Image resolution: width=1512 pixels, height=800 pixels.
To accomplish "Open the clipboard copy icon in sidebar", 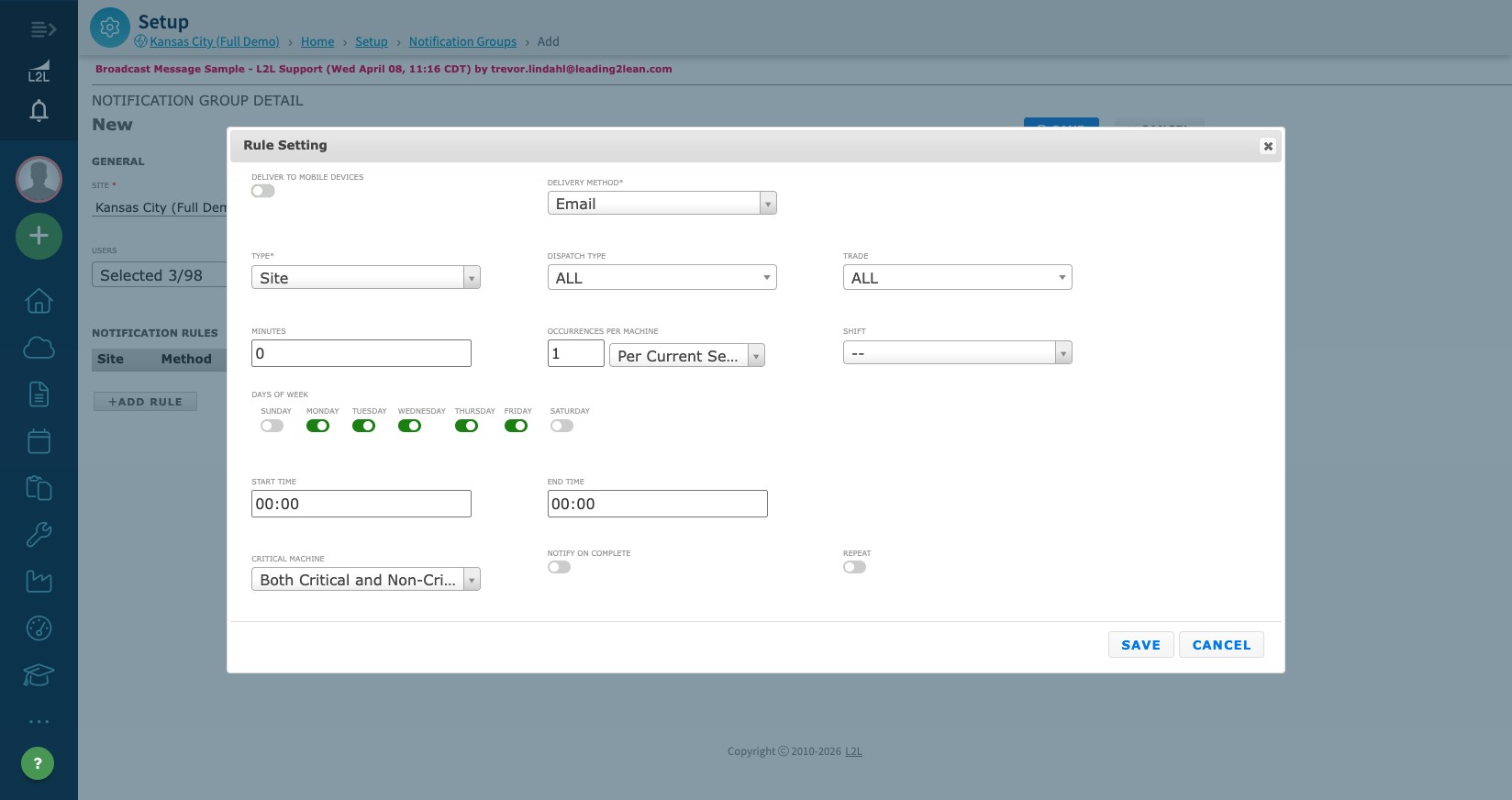I will tap(39, 488).
